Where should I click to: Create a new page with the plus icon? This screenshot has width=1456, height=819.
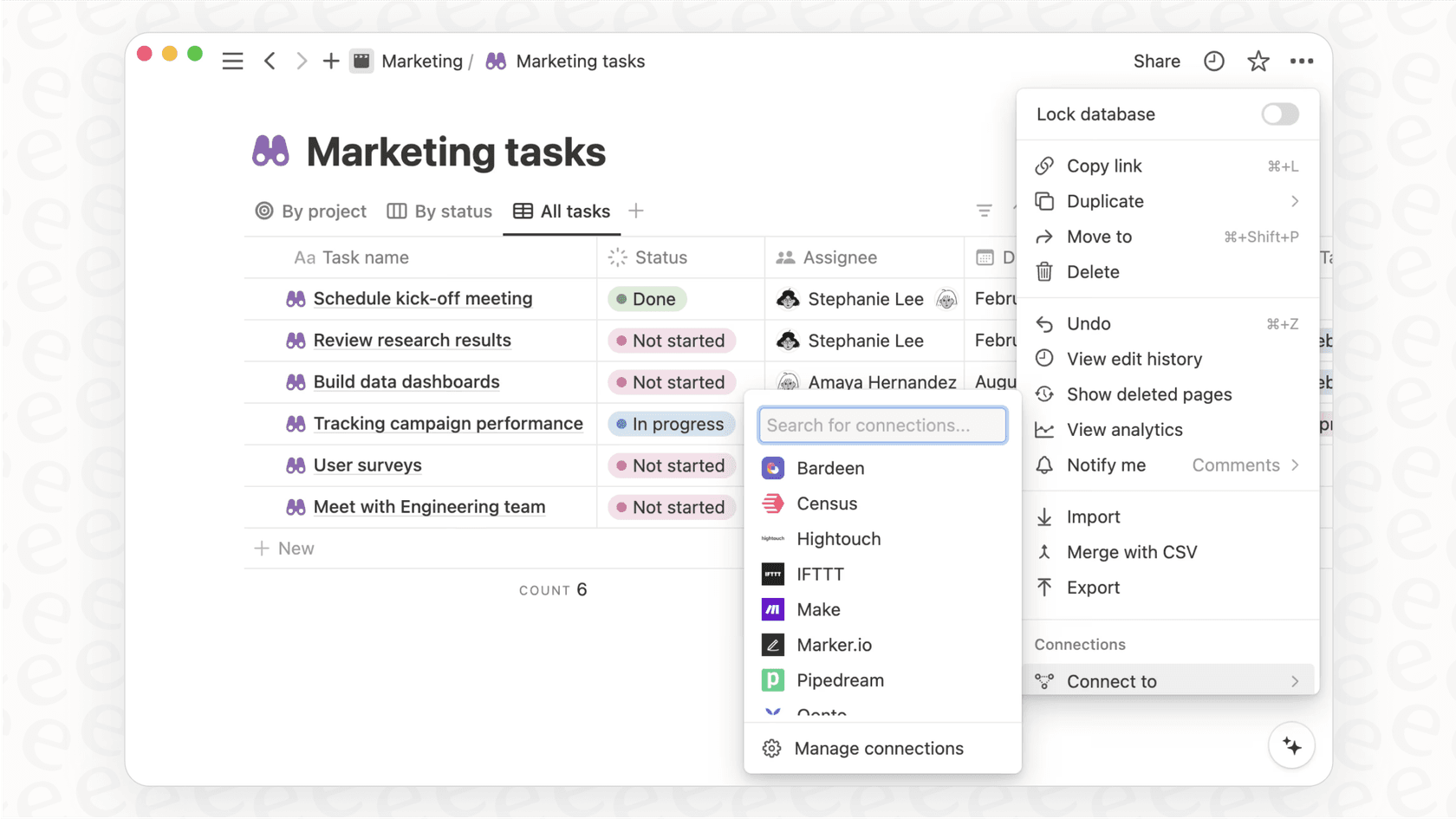click(x=330, y=61)
